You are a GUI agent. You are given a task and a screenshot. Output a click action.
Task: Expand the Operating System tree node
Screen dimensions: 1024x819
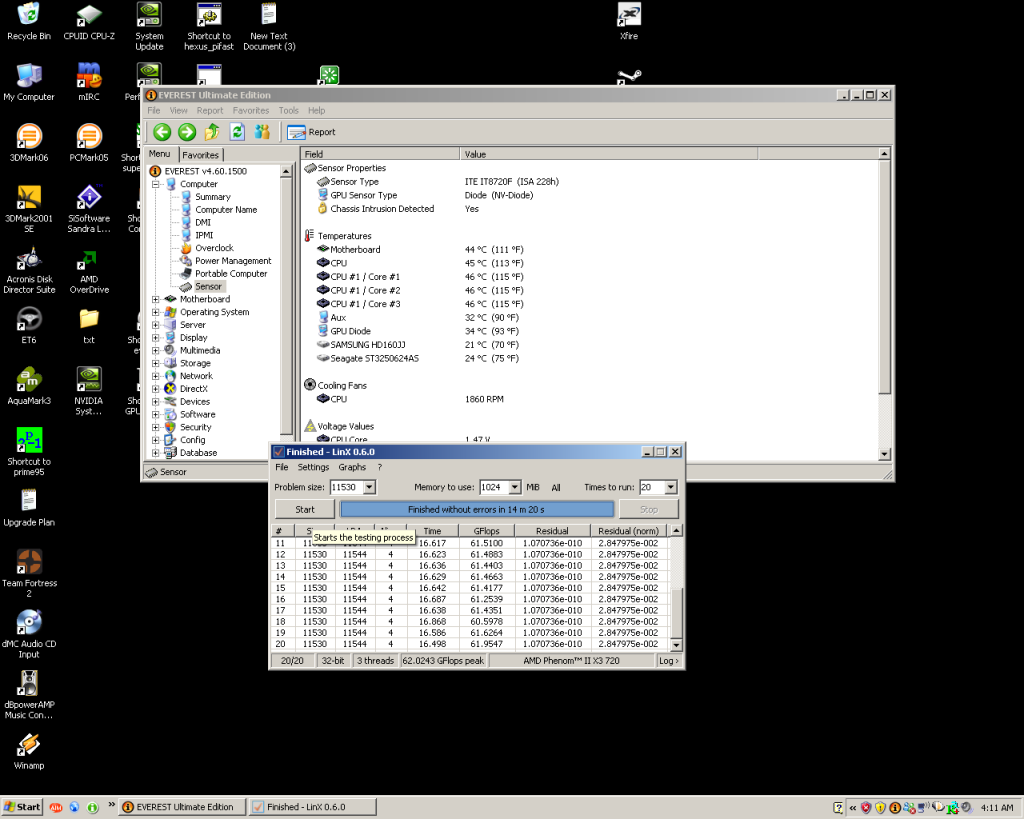click(155, 312)
